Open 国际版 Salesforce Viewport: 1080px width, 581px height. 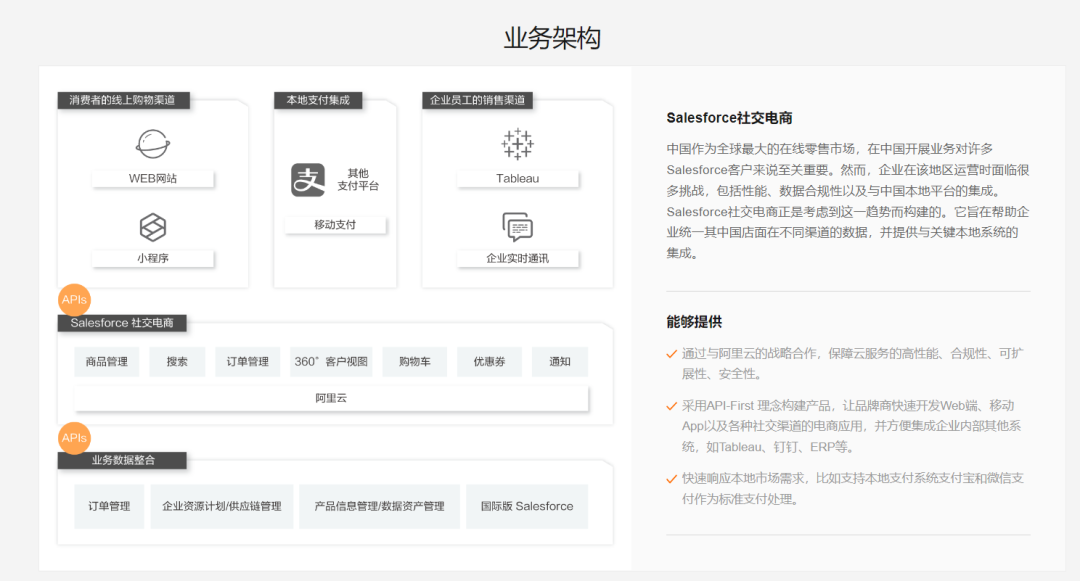point(526,506)
